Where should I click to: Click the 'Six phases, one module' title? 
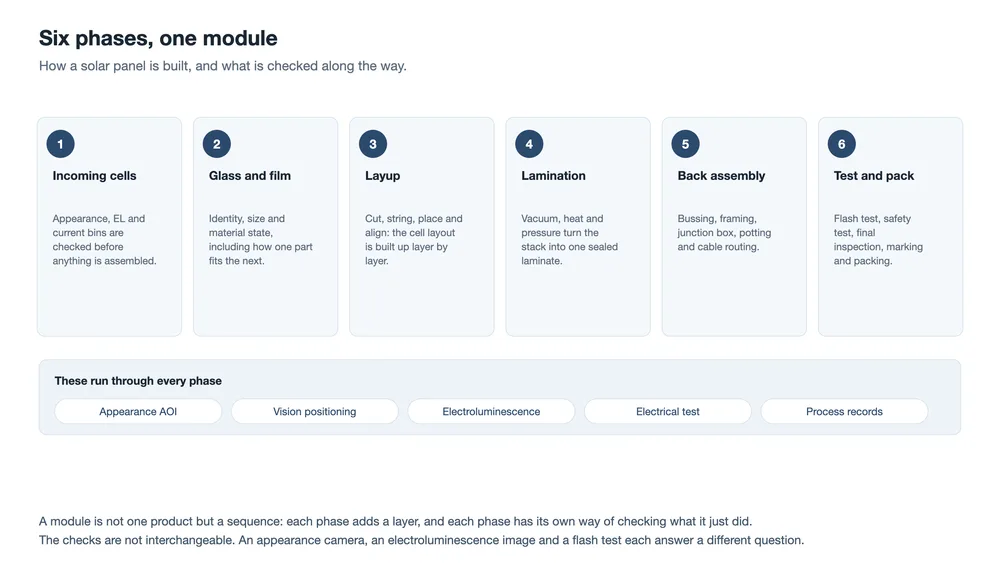[x=158, y=38]
